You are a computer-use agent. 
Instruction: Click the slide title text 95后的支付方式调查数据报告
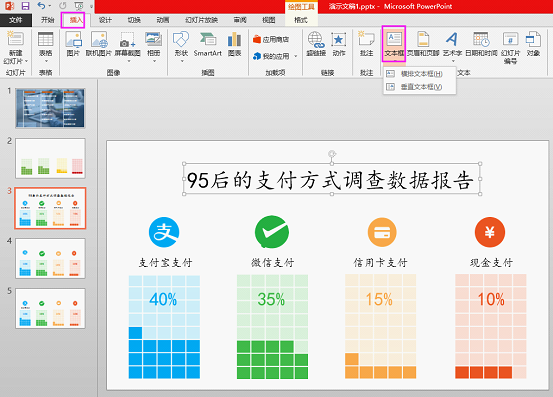tap(330, 180)
